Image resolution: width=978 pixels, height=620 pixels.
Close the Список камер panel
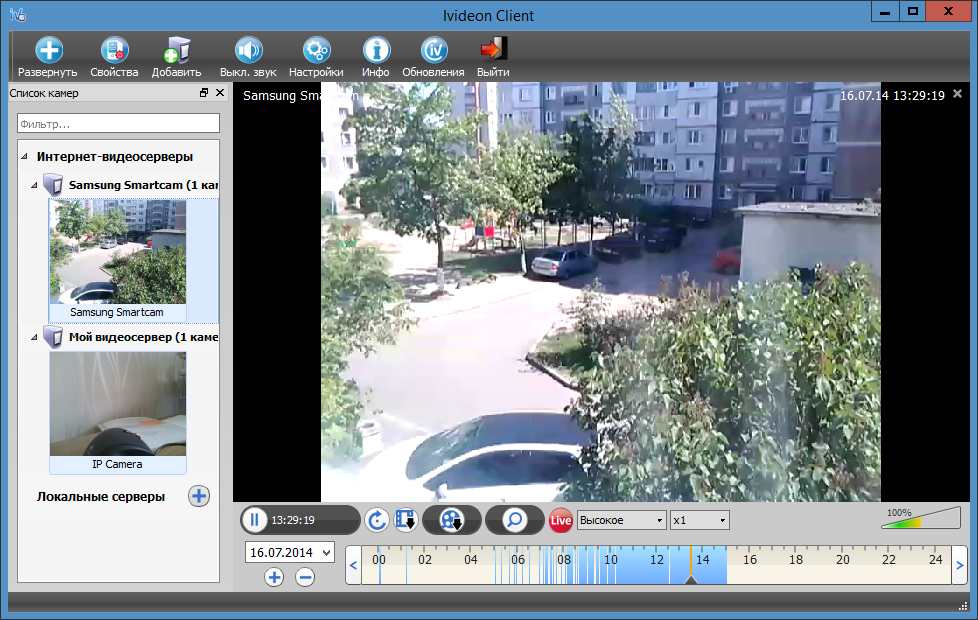220,92
